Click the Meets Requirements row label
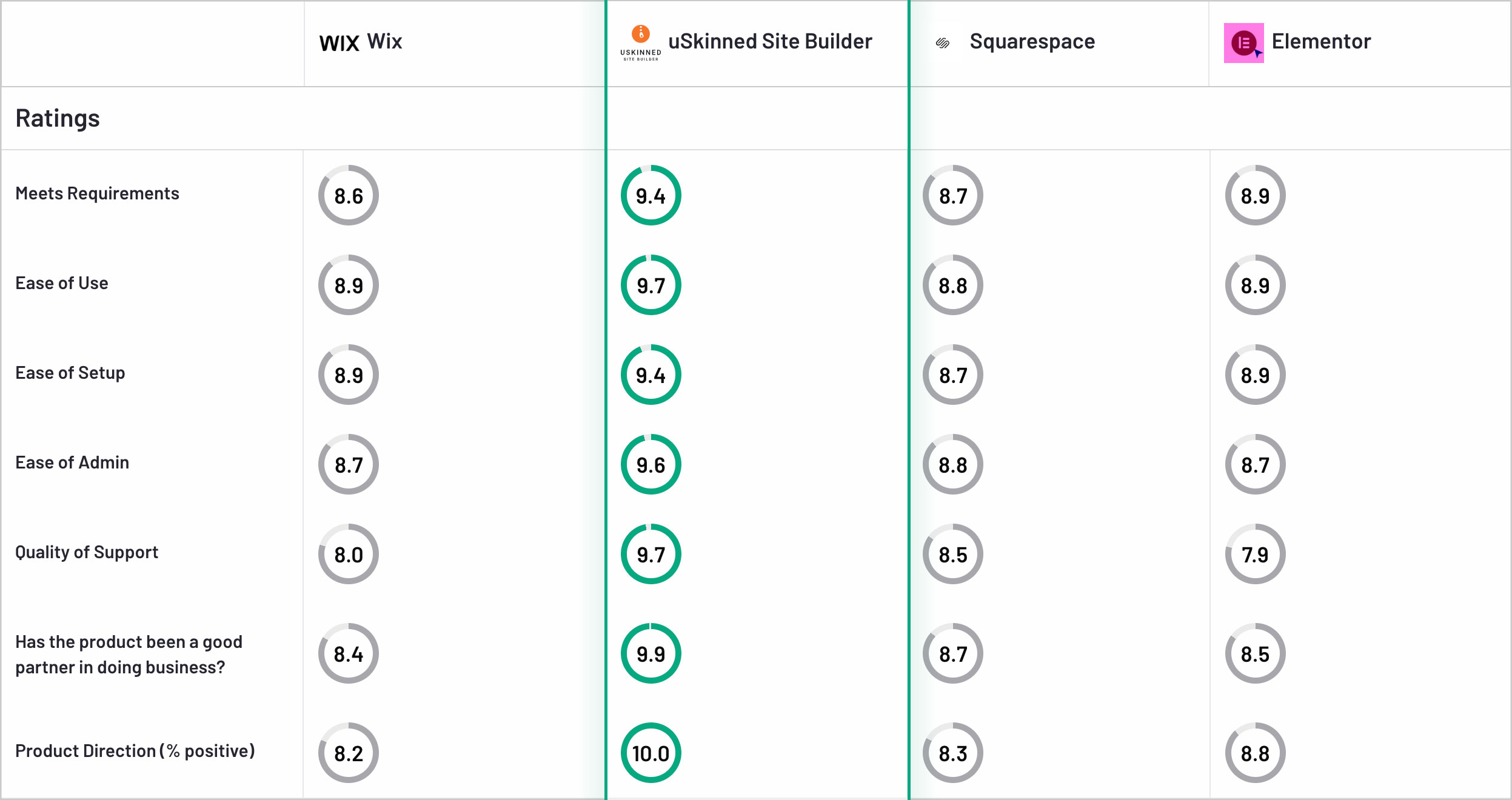The image size is (1512, 800). [97, 193]
